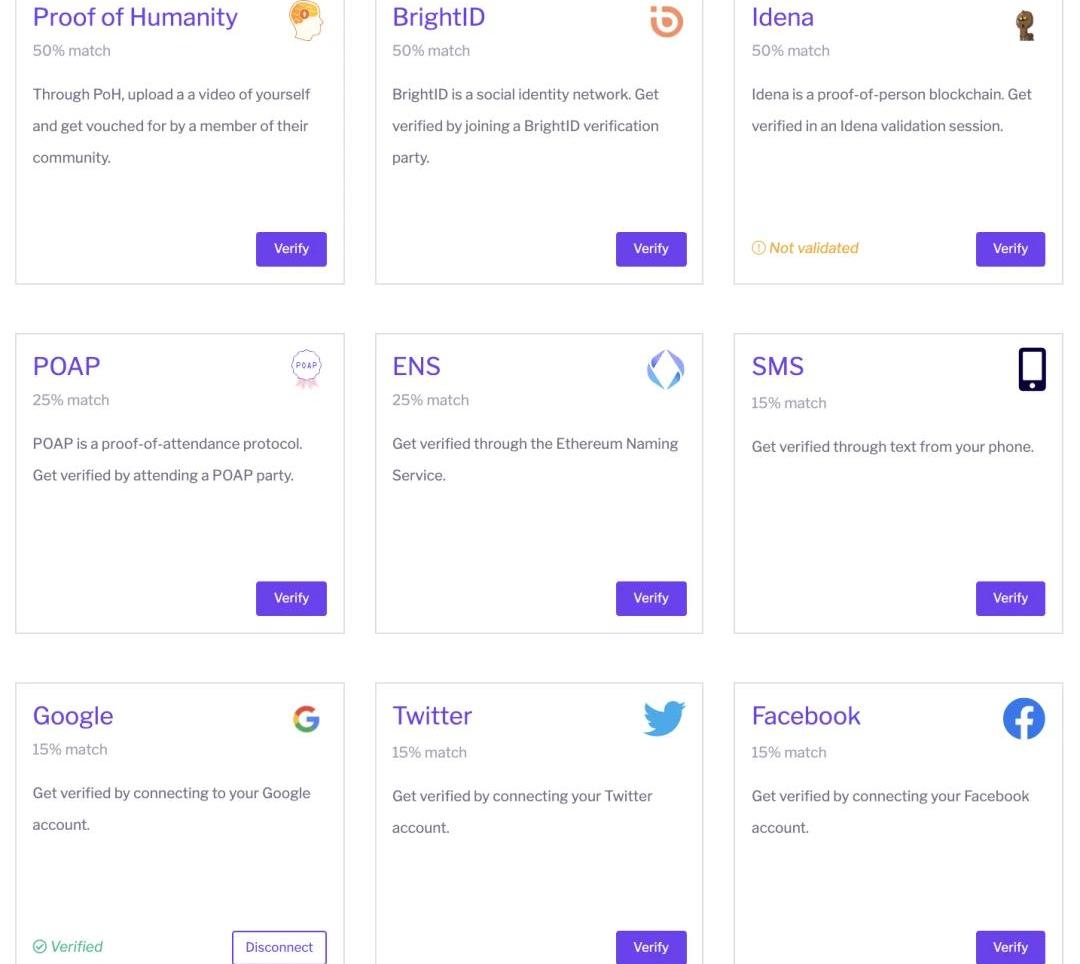Click the Proof of Humanity head icon

click(x=306, y=20)
